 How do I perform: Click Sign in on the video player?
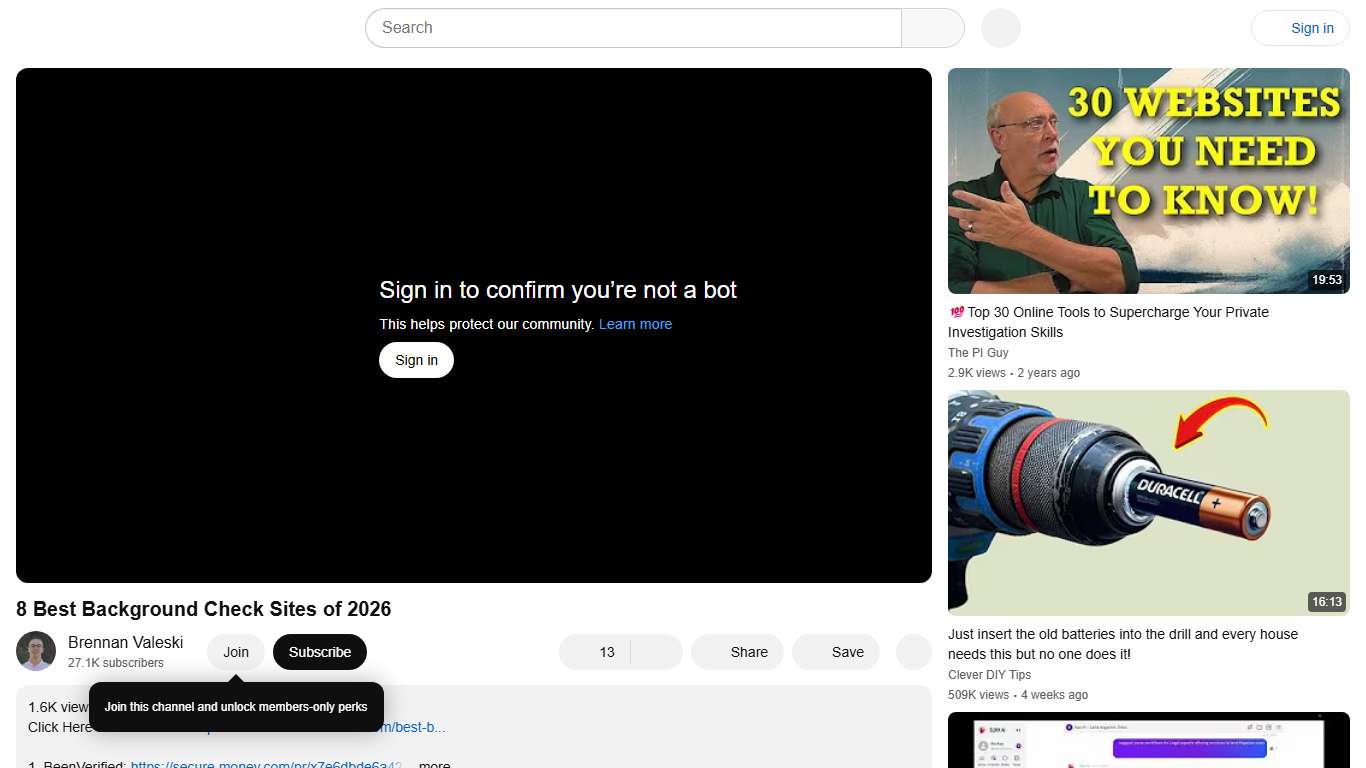tap(416, 360)
